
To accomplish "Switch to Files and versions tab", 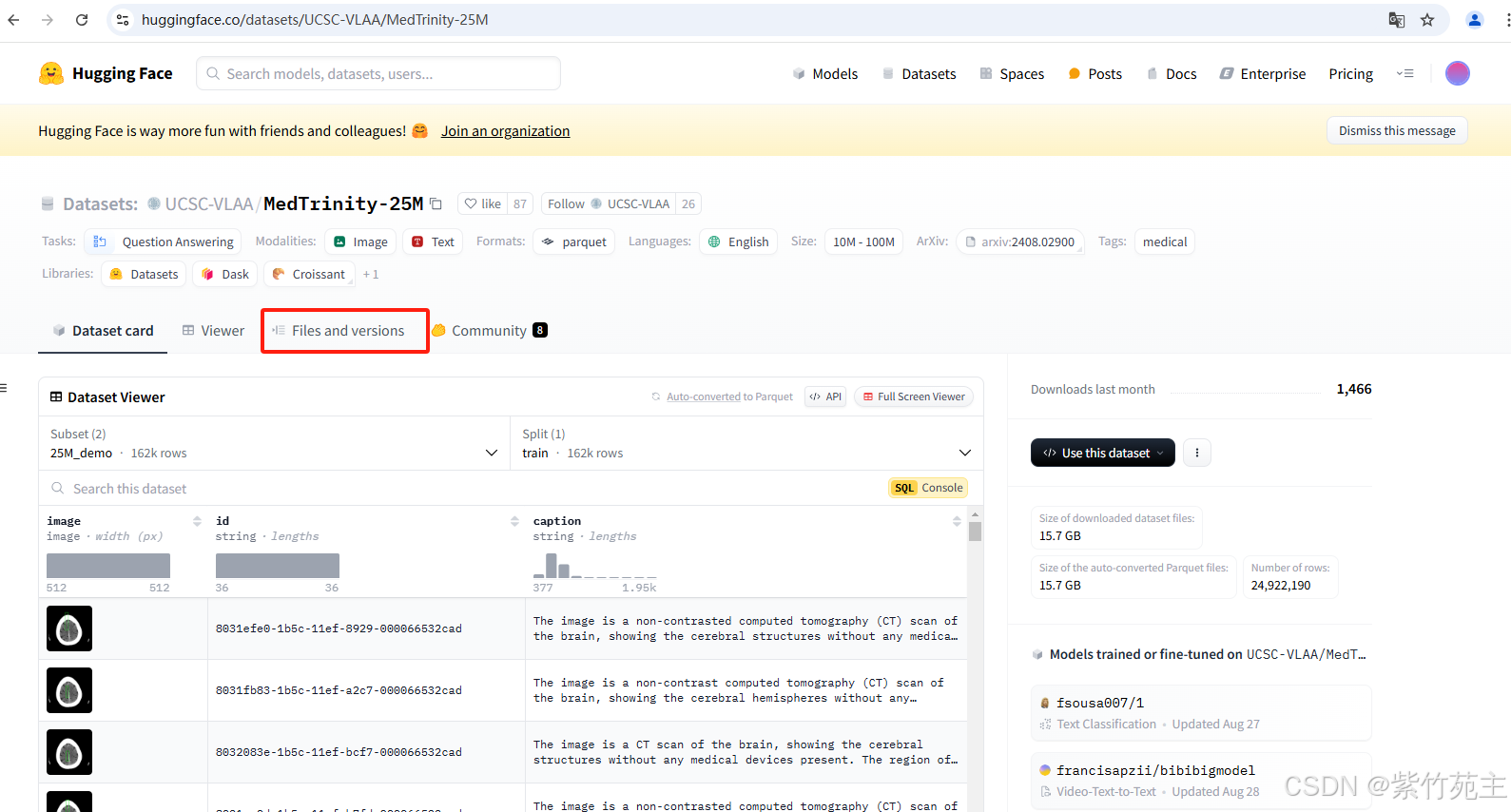I will tap(339, 330).
